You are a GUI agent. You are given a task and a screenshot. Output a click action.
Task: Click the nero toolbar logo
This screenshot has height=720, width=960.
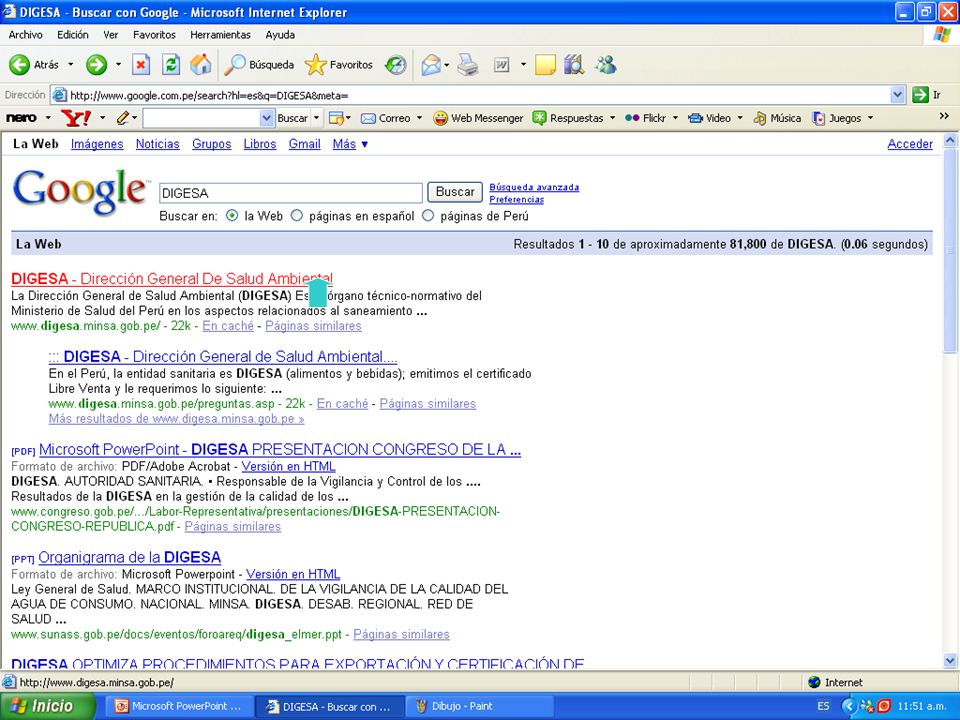tap(21, 118)
